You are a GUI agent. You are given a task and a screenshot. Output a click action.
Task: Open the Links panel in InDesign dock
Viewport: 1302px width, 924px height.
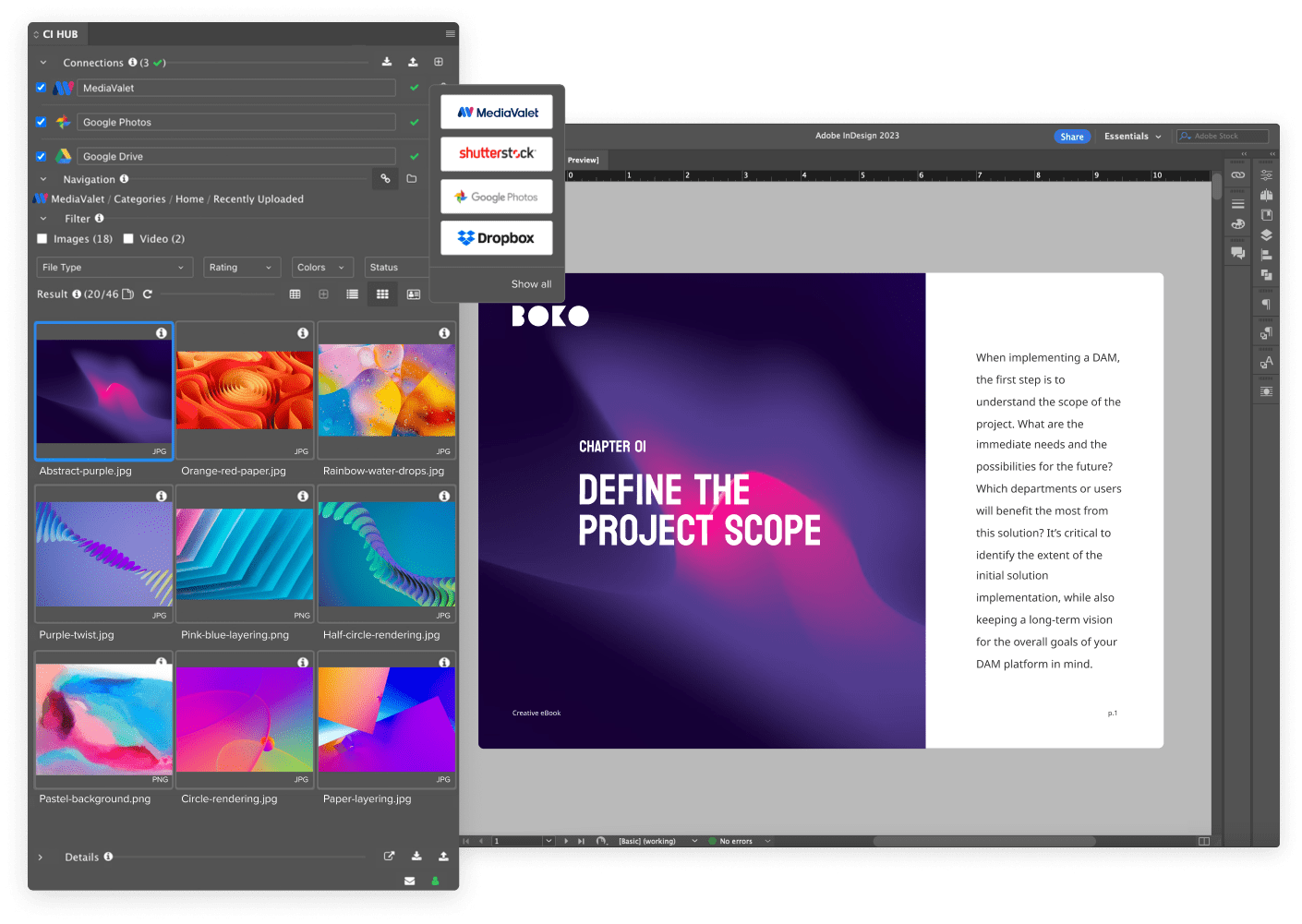(1237, 174)
